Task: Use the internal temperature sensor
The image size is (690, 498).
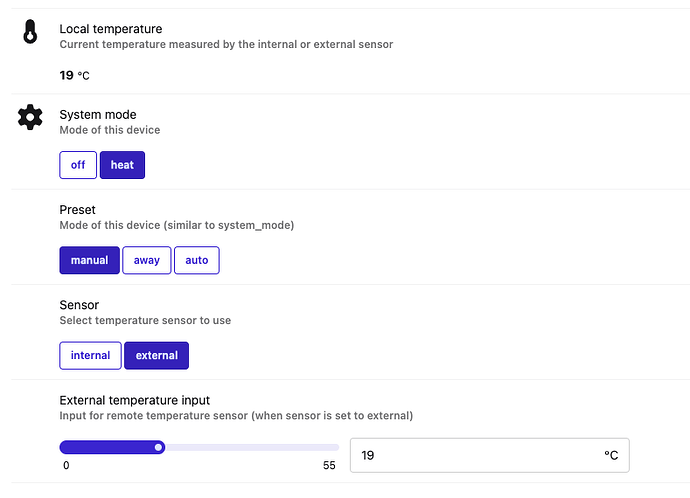Action: [x=90, y=355]
